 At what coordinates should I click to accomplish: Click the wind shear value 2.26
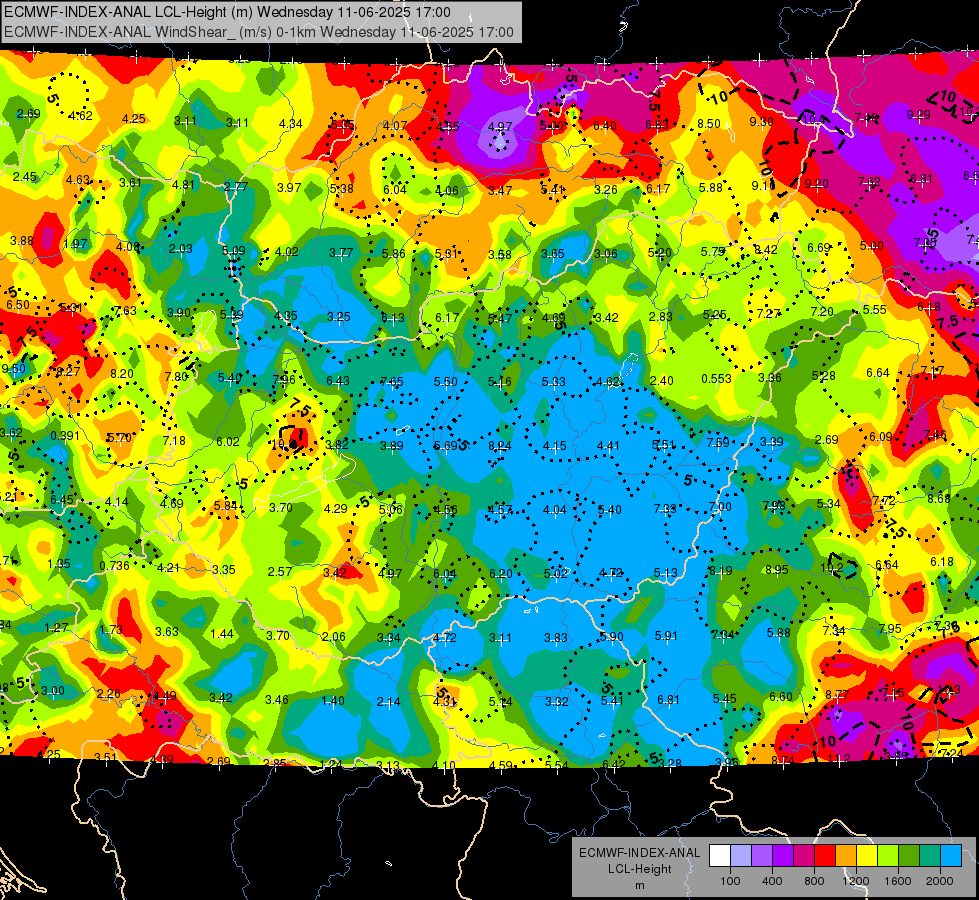tap(109, 693)
